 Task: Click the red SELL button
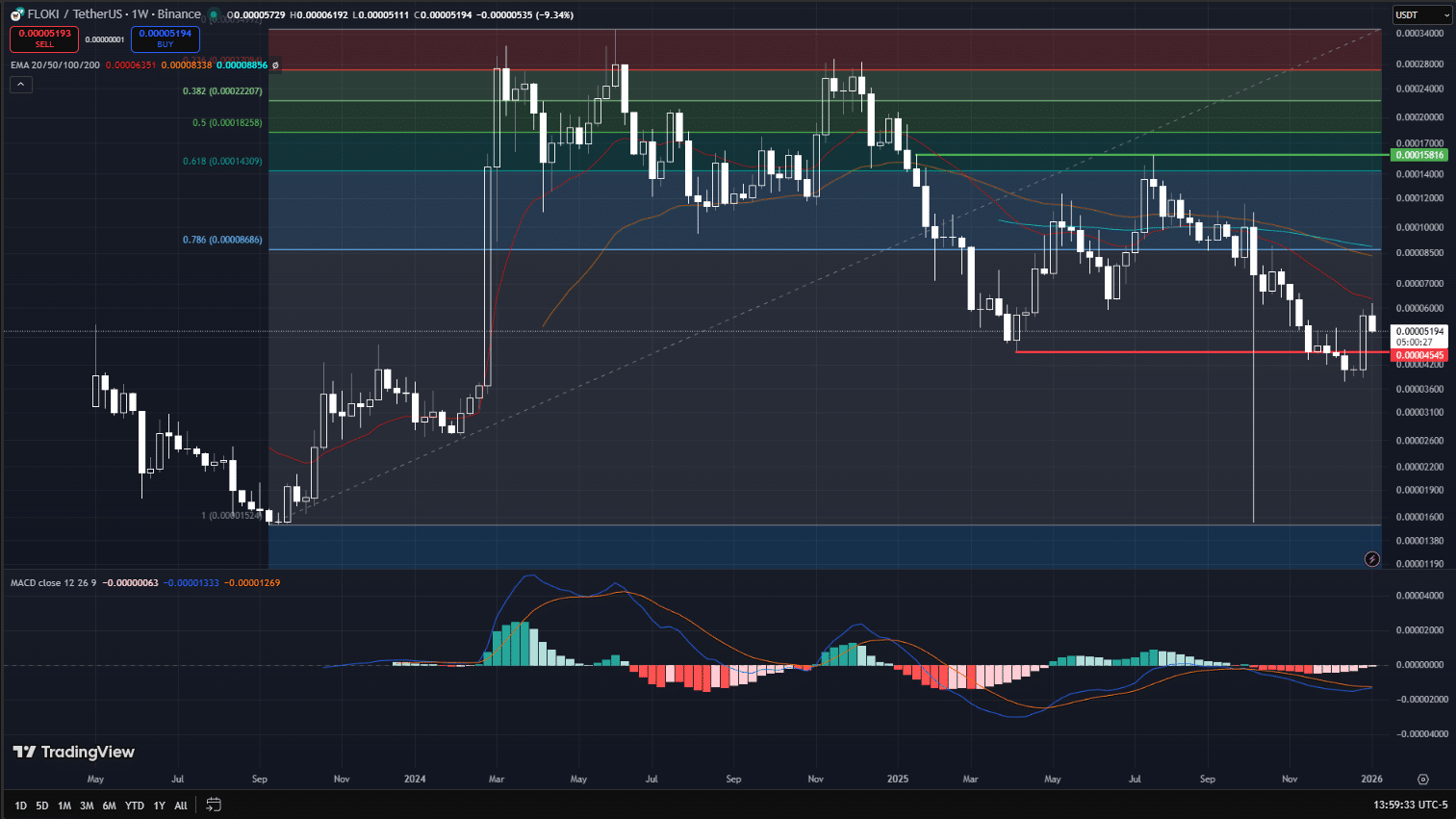tap(43, 38)
